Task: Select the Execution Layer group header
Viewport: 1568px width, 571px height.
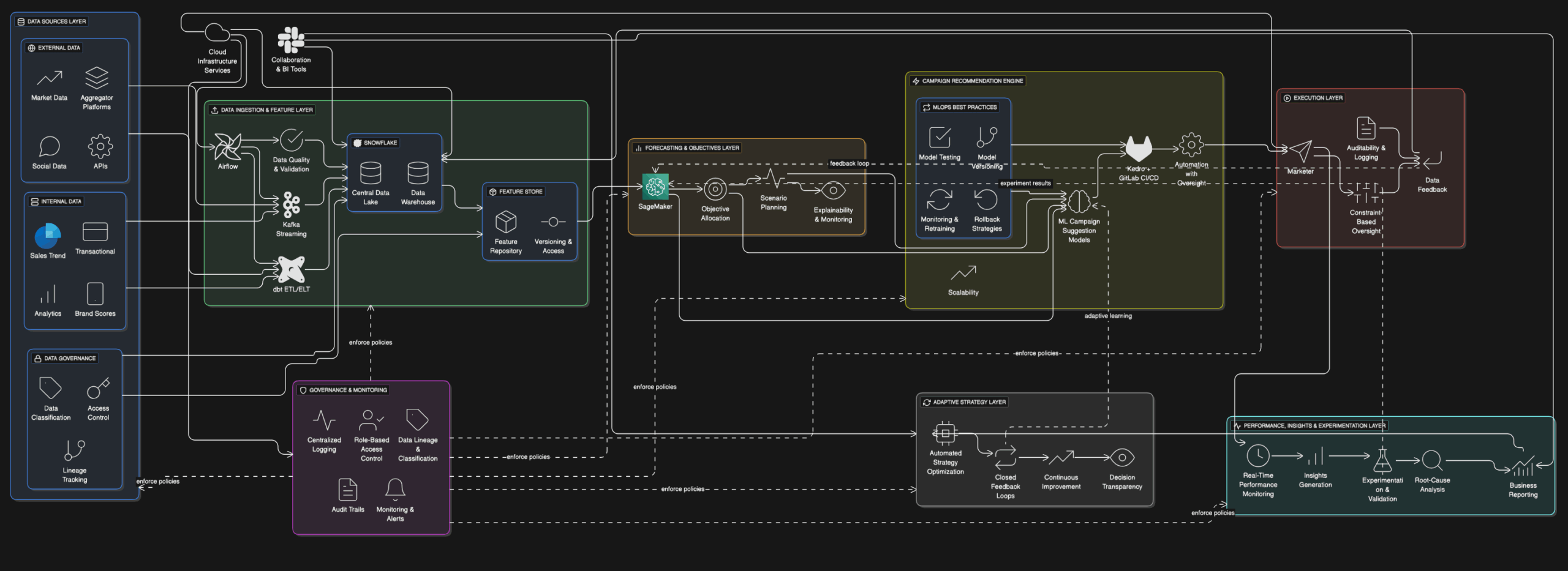Action: point(1317,98)
